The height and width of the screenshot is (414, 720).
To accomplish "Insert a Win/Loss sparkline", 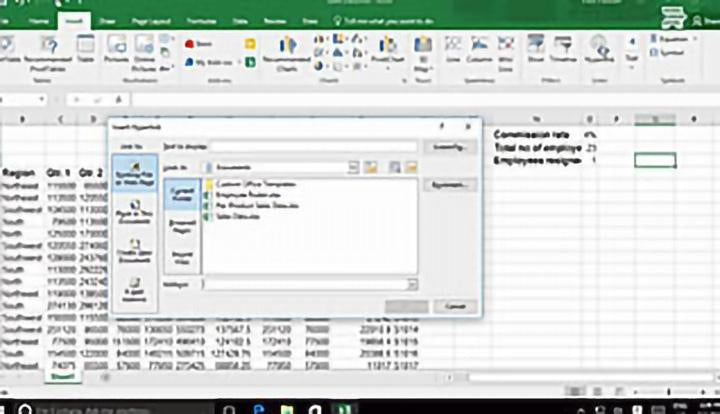I will [506, 53].
